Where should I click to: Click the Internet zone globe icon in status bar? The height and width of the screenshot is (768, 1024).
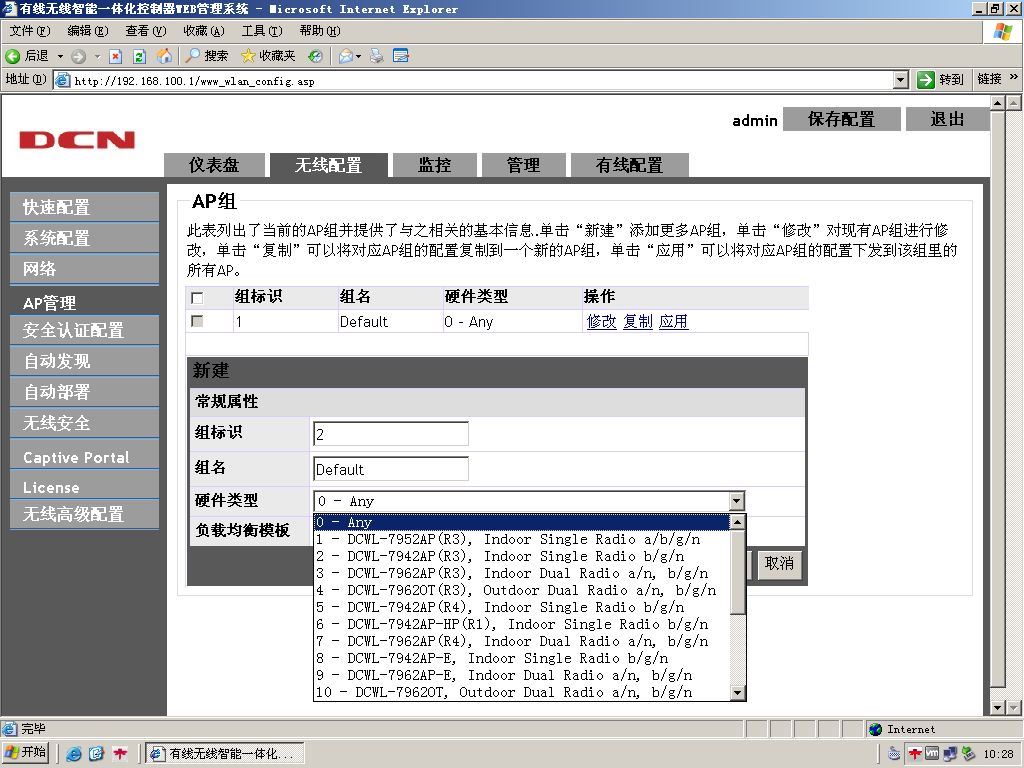876,729
